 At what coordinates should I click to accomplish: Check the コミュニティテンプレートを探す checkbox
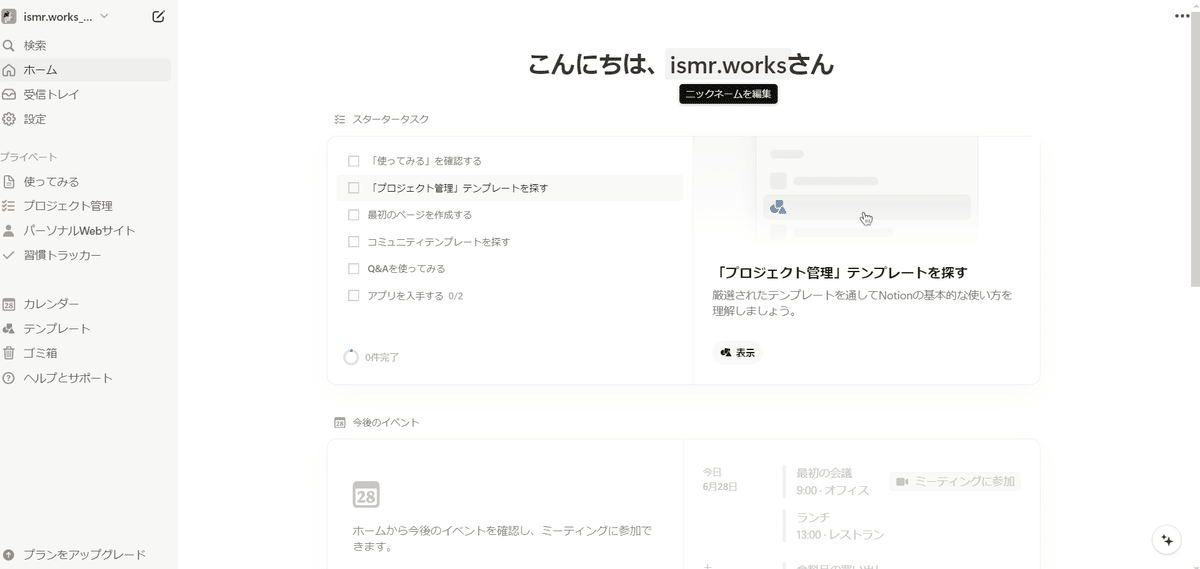point(353,242)
